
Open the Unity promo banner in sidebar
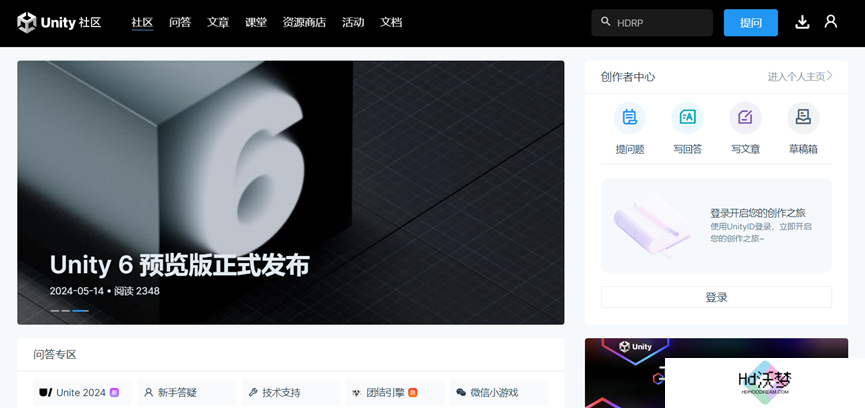(716, 373)
